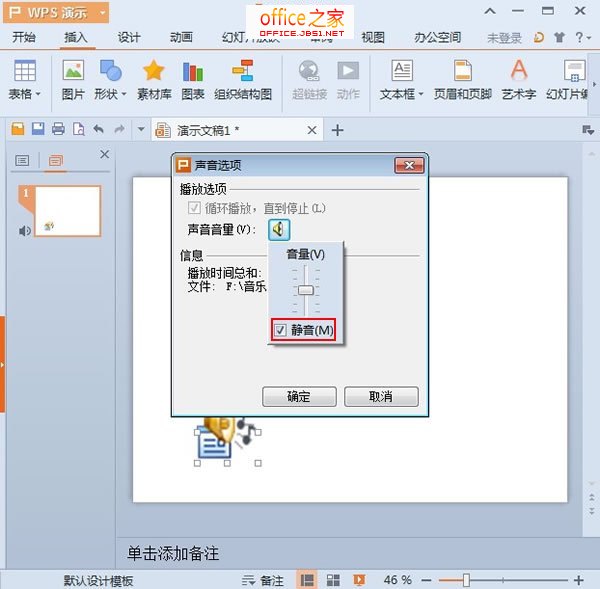Switch to the 视图 ribbon tab

[x=373, y=37]
